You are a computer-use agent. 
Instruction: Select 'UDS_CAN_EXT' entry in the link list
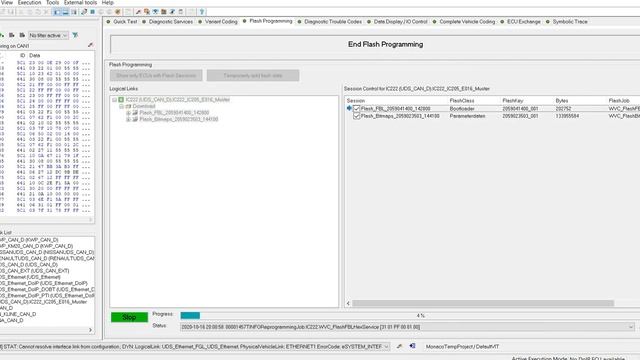pyautogui.click(x=34, y=271)
